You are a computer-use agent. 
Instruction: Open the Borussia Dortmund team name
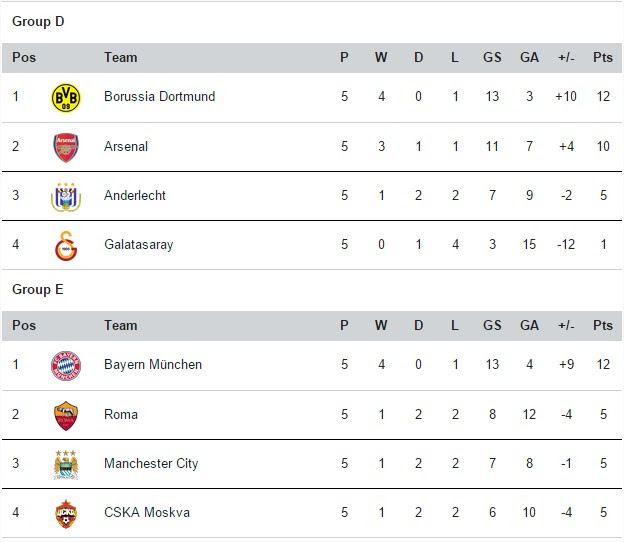160,97
